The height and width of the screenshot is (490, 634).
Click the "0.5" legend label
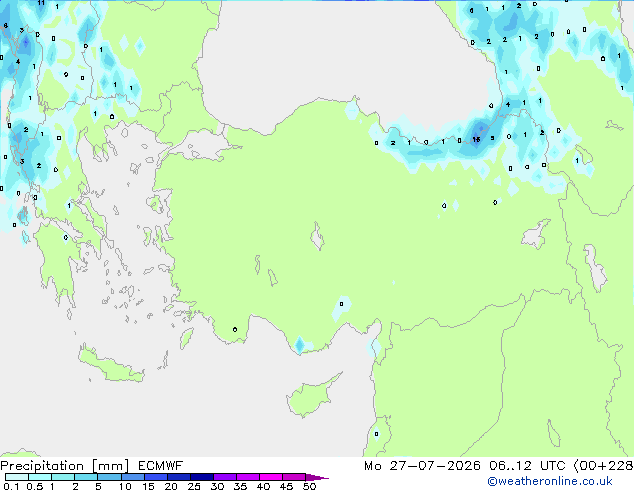coord(35,486)
